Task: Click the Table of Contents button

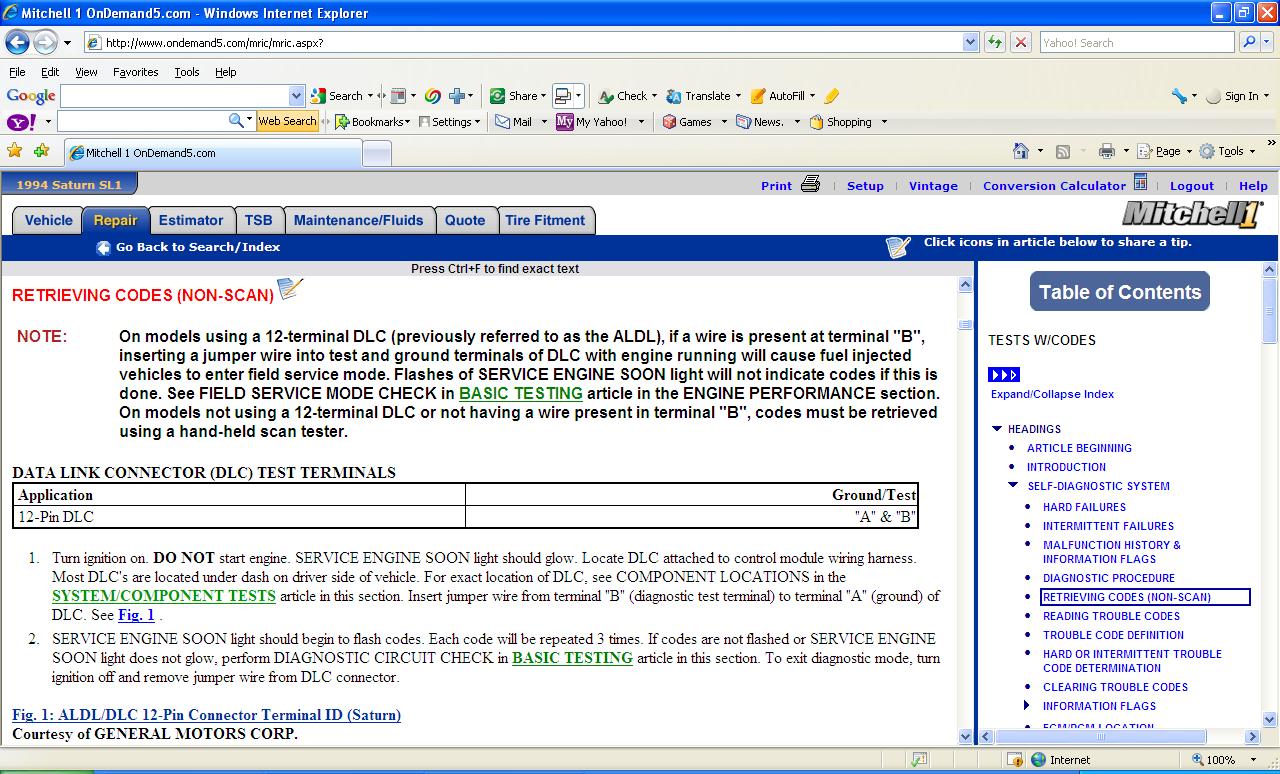Action: (x=1120, y=292)
